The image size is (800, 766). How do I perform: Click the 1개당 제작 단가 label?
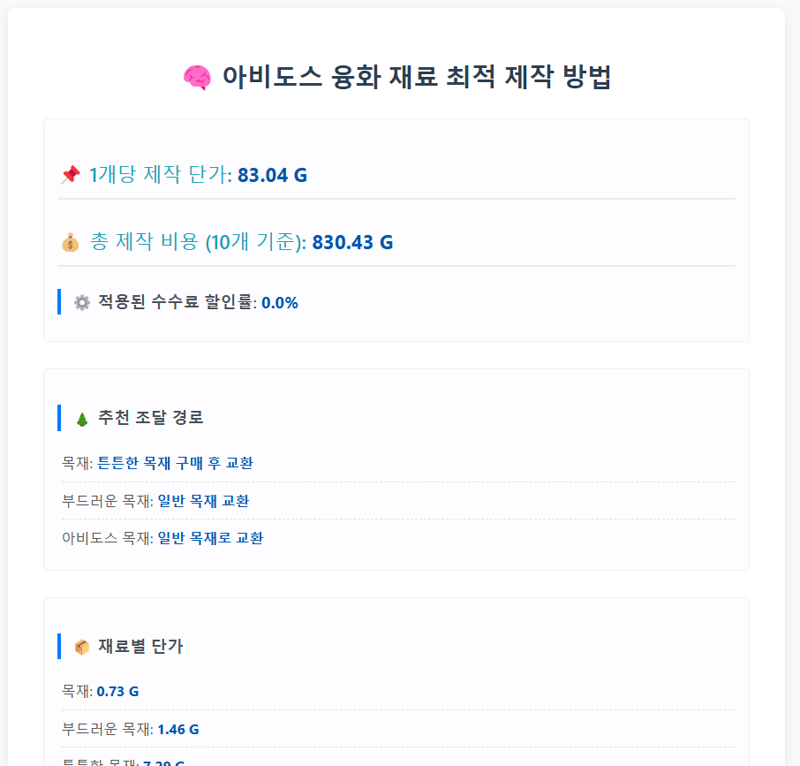click(x=160, y=175)
